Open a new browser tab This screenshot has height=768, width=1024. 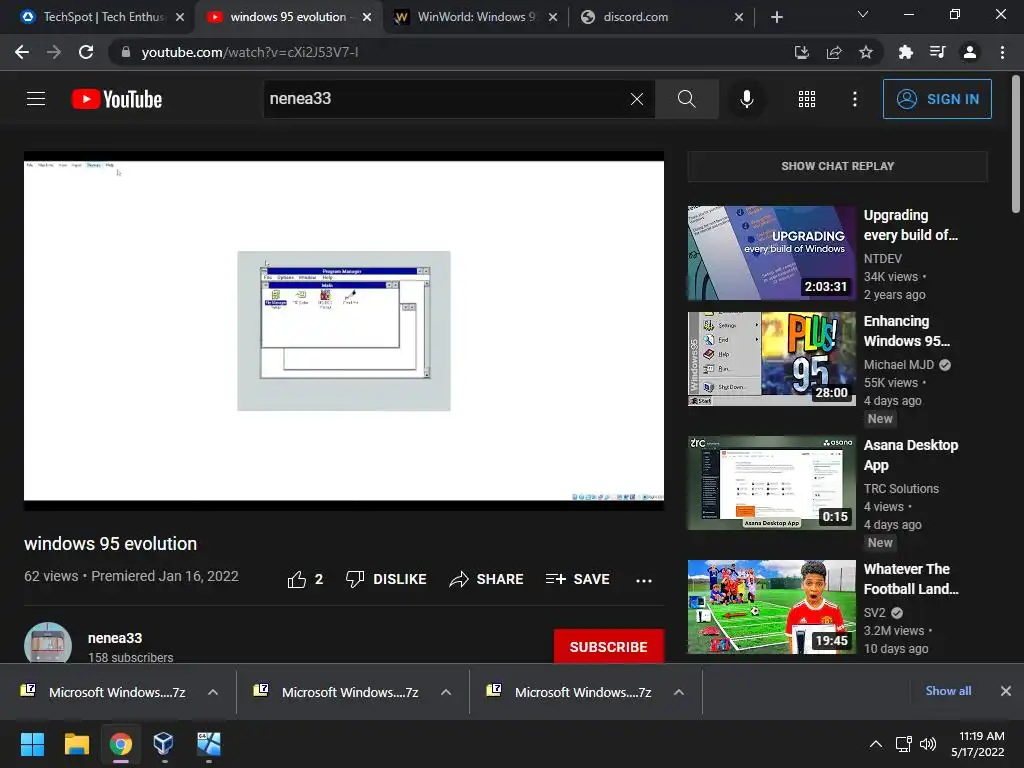click(776, 17)
